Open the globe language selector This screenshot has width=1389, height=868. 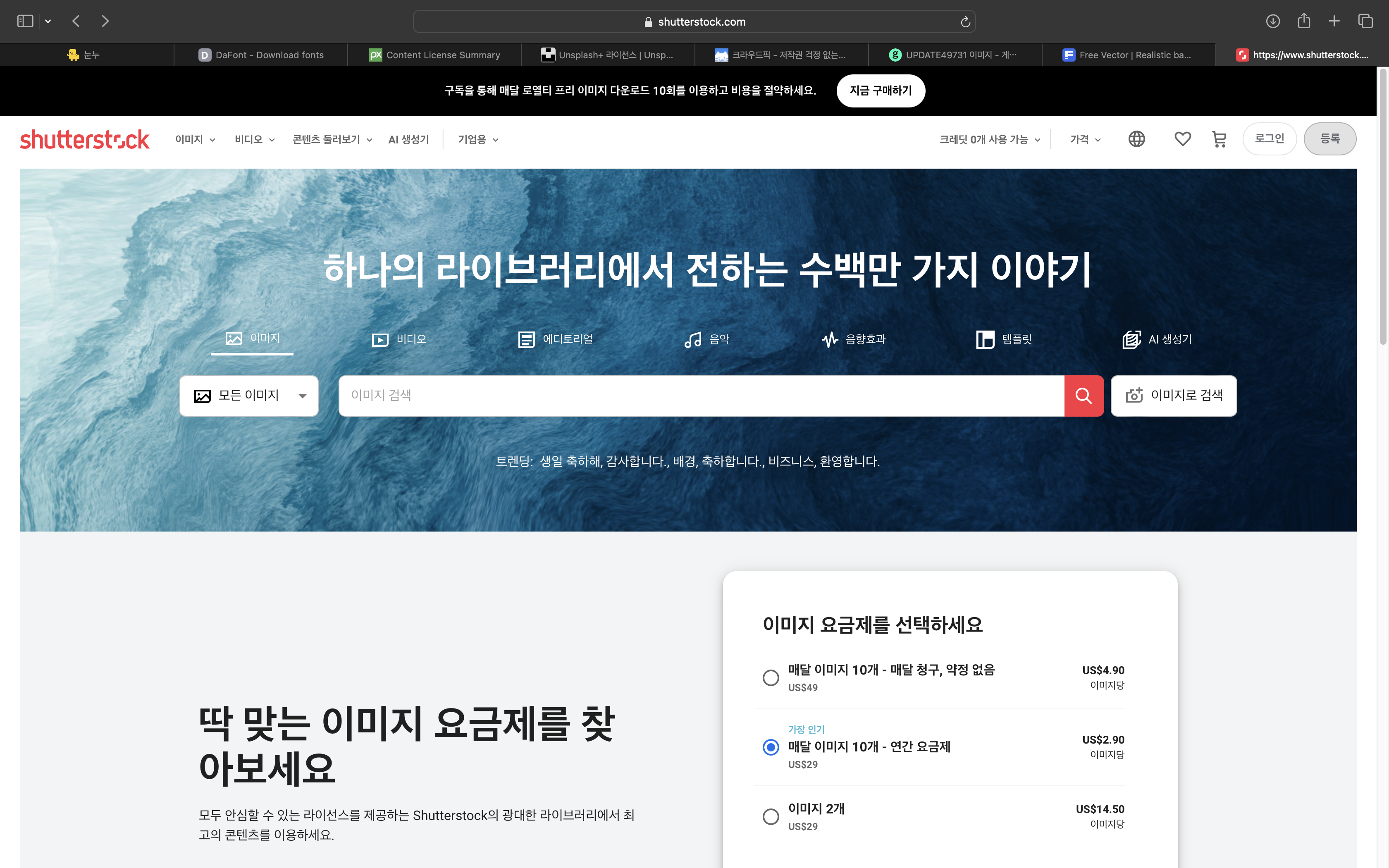coord(1136,139)
